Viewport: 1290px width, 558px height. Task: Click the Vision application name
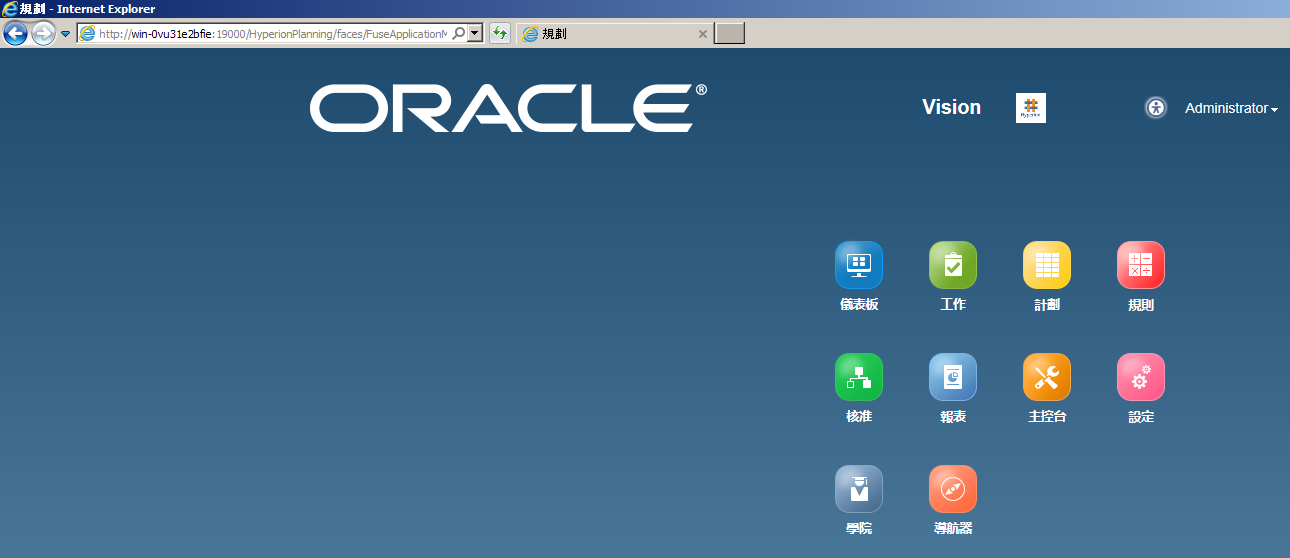pos(951,107)
